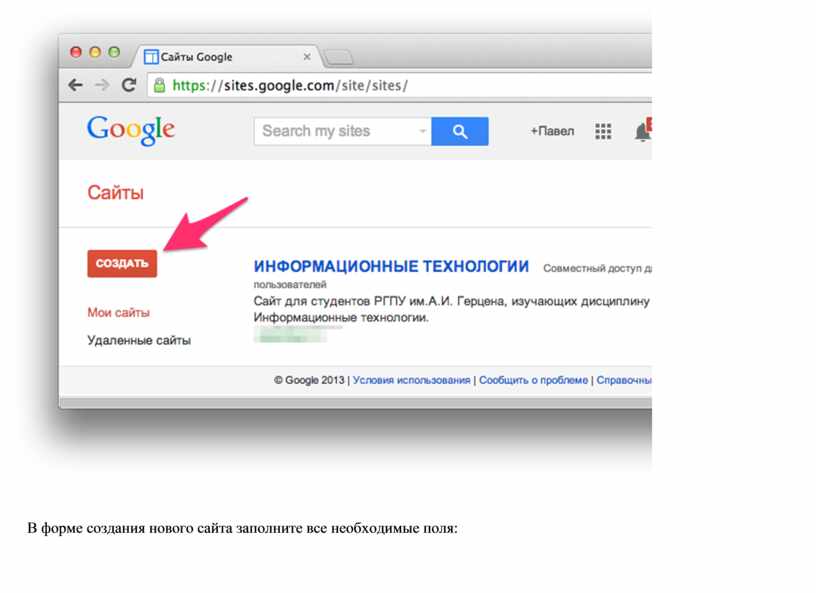The width and height of the screenshot is (816, 593).
Task: Click the Google logo
Action: (x=131, y=130)
